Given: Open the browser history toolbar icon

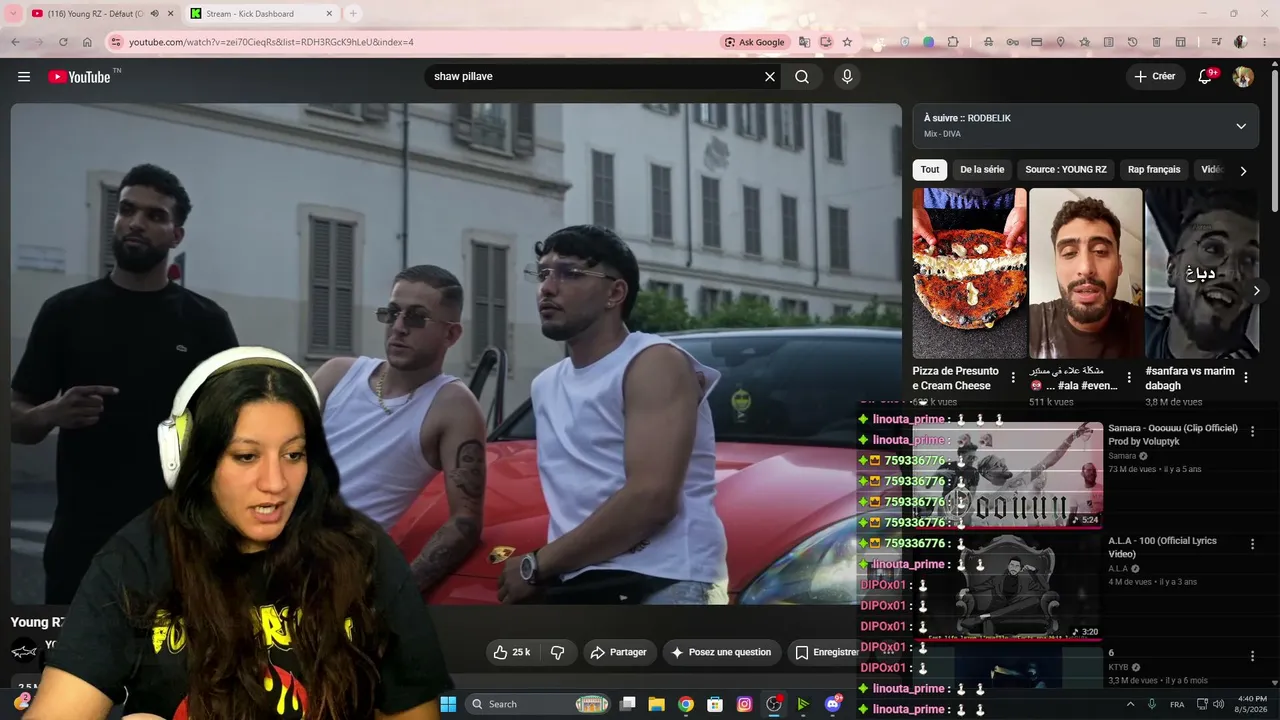Looking at the screenshot, I should [x=1132, y=42].
